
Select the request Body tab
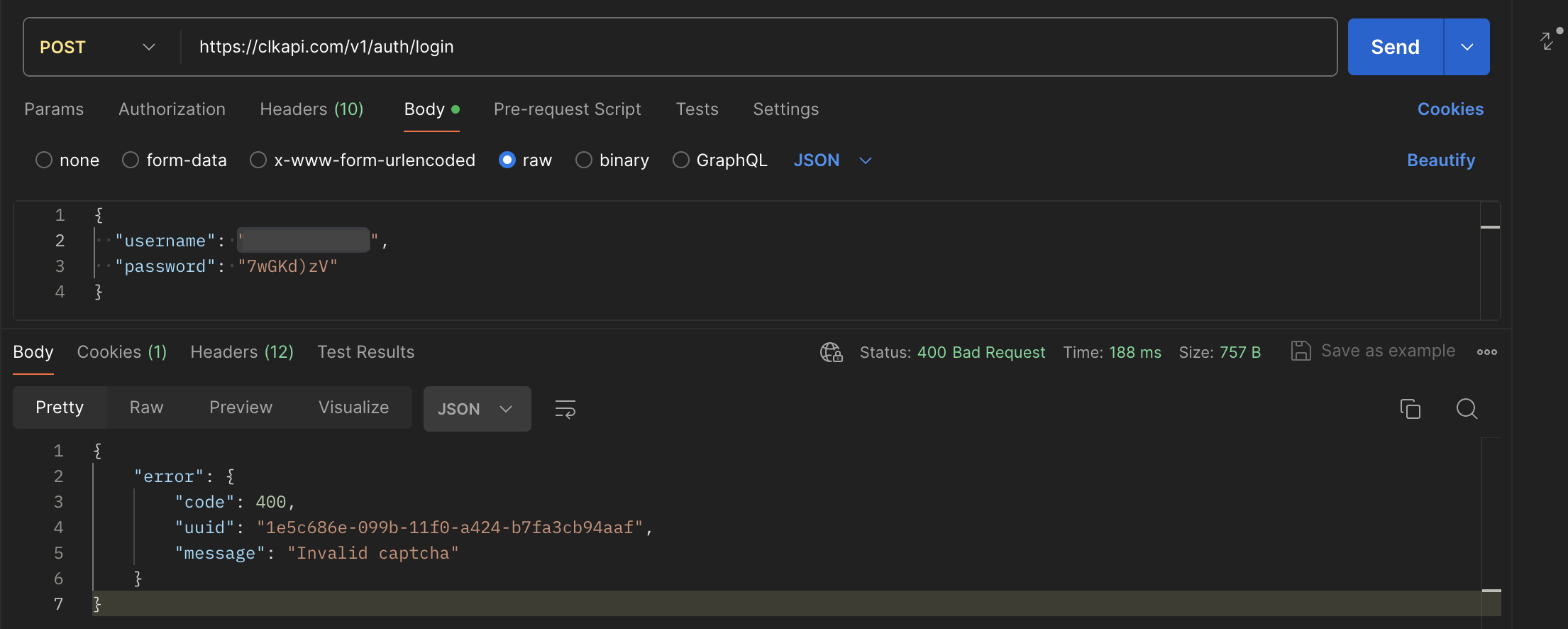pyautogui.click(x=431, y=109)
